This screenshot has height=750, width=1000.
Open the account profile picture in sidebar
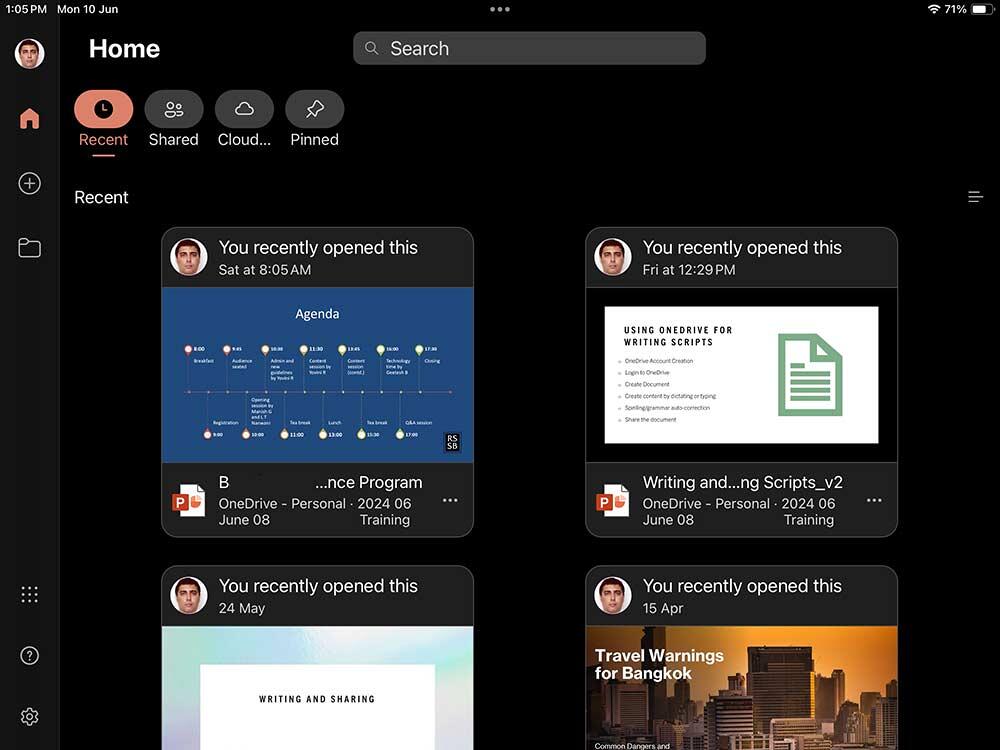pyautogui.click(x=29, y=53)
